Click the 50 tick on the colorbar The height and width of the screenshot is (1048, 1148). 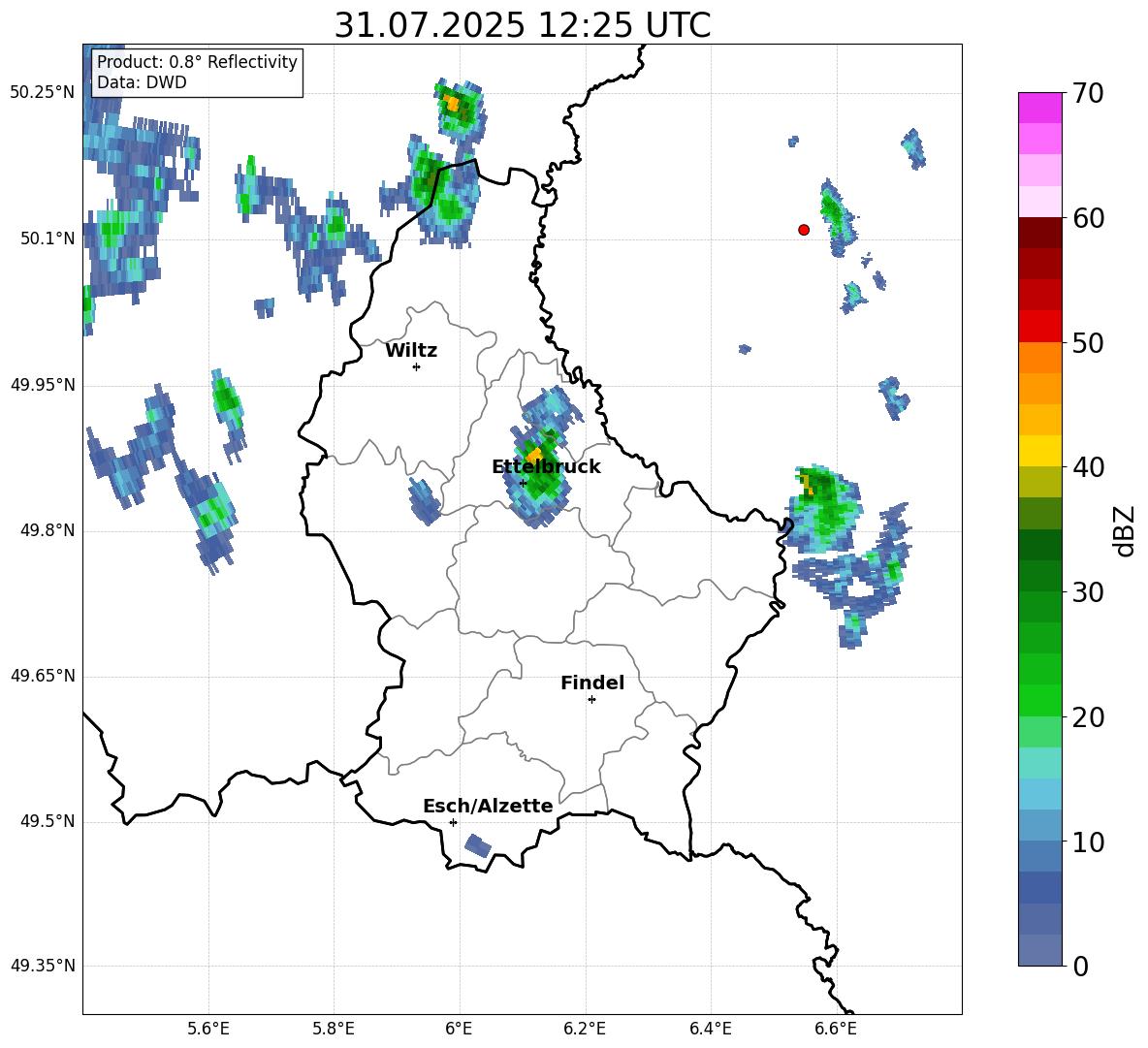[1088, 342]
